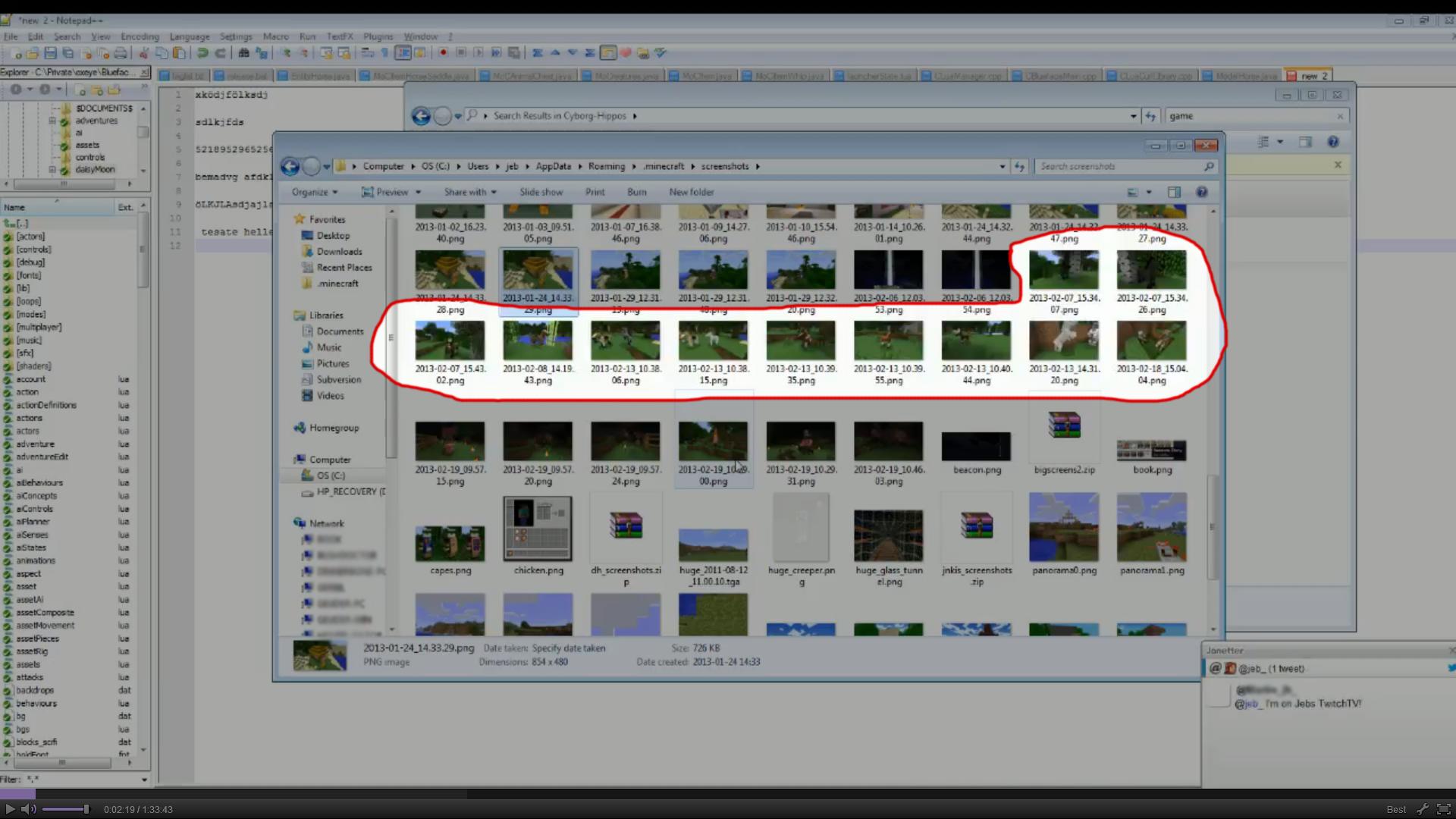Expand address bar history dropdown in screenshots window
The width and height of the screenshot is (1456, 819).
click(1002, 166)
